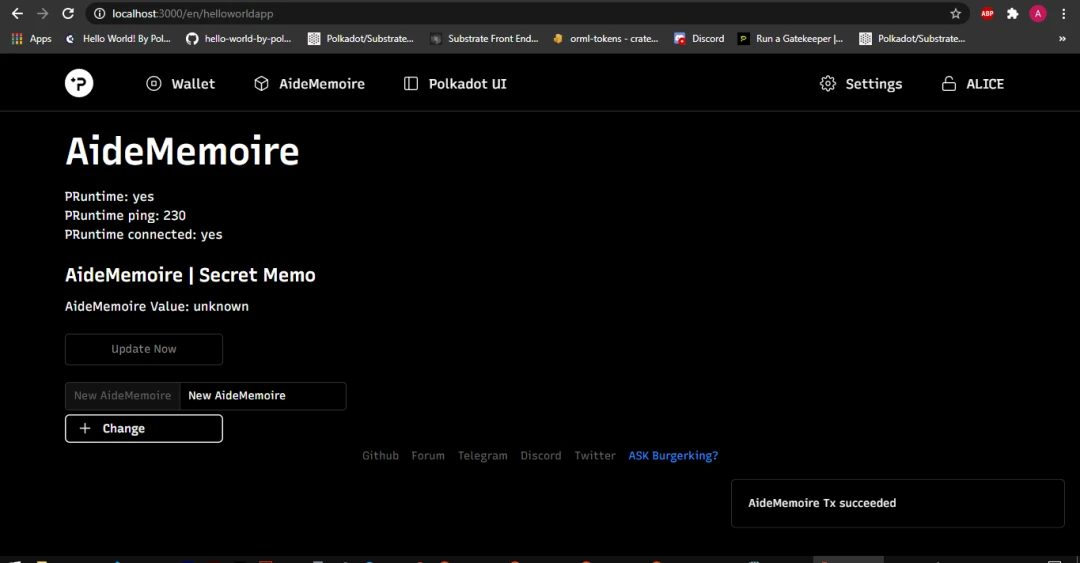Click the AdBlock Plus extension icon

(x=987, y=13)
